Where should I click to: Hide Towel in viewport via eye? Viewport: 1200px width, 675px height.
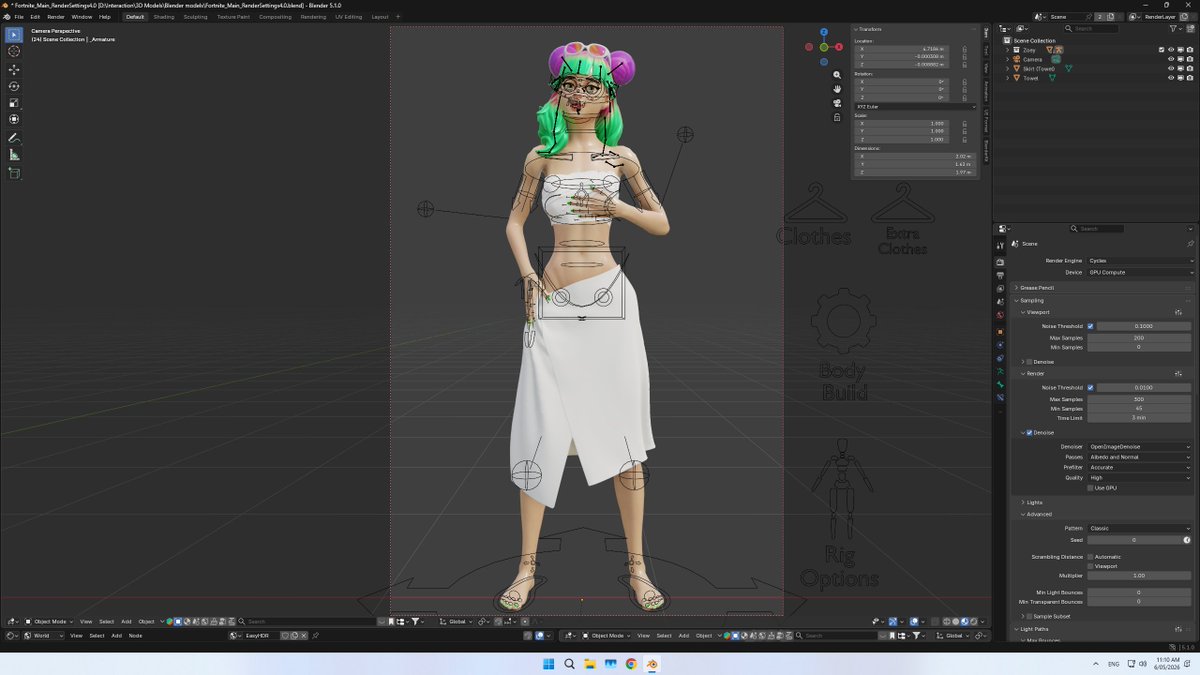[1171, 78]
